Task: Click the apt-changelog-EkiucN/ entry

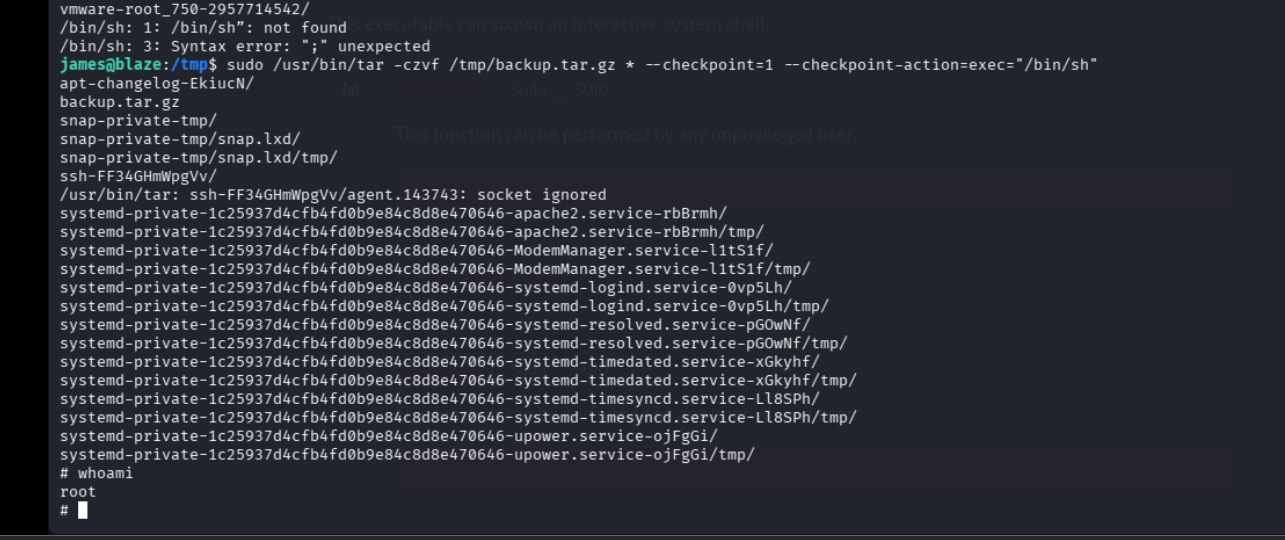Action: [156, 83]
